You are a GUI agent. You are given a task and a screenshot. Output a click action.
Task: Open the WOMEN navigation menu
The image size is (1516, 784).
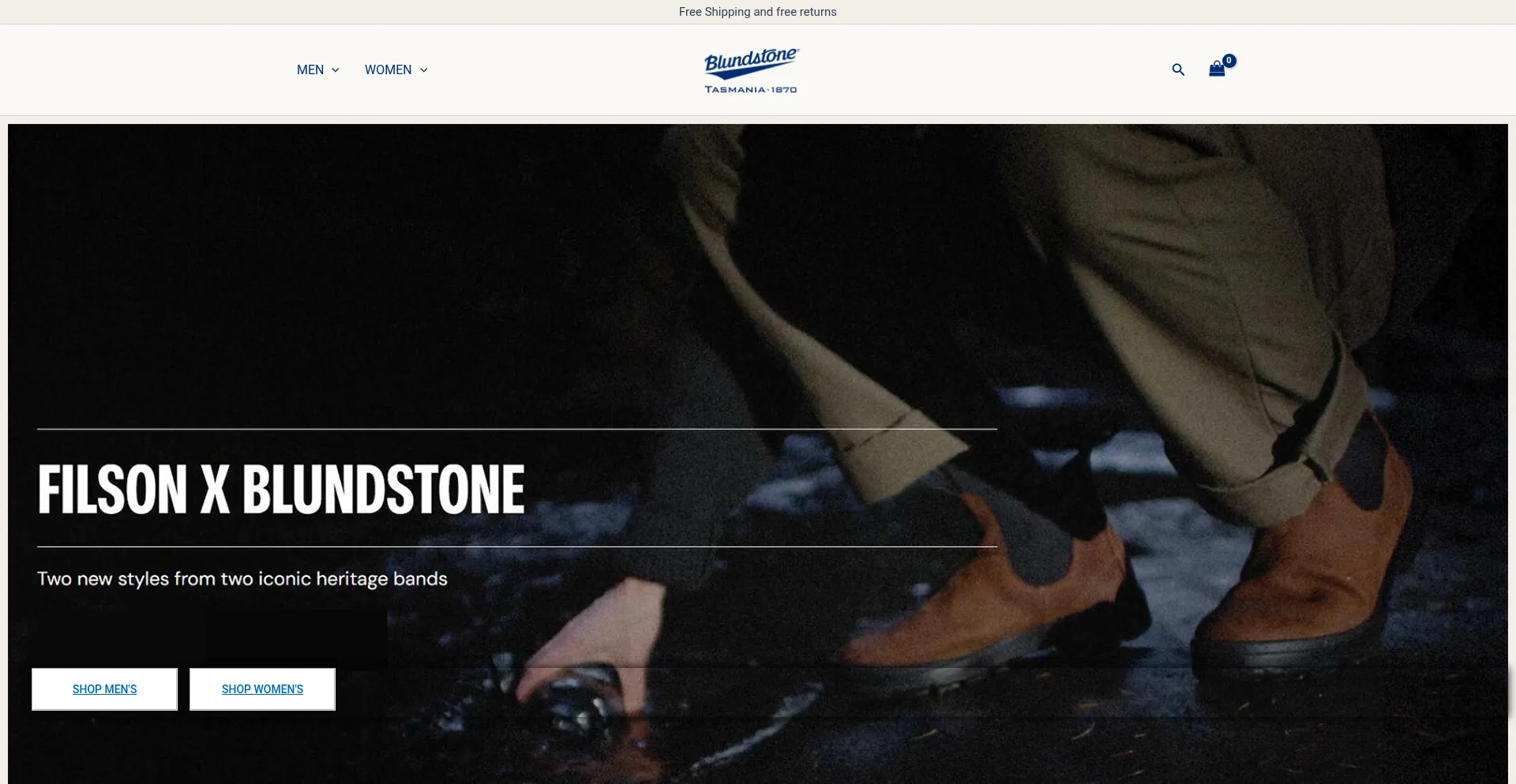(x=388, y=69)
